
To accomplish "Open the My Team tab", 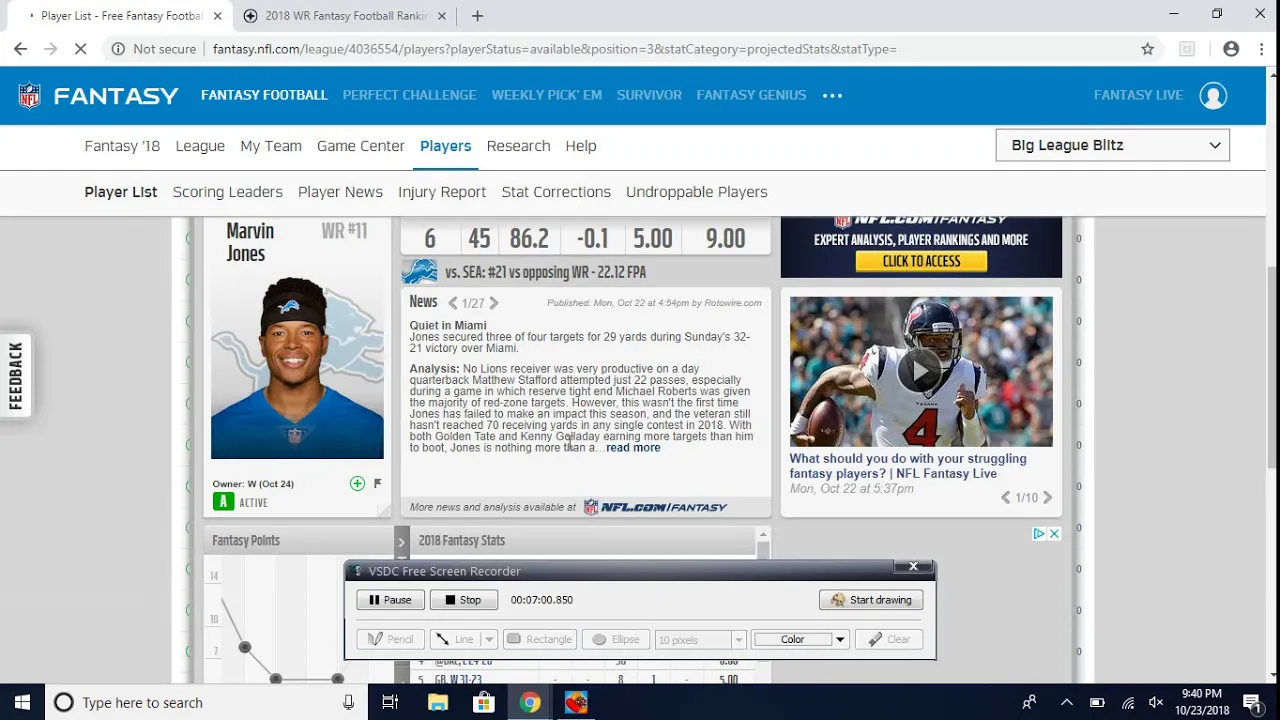I will click(271, 146).
